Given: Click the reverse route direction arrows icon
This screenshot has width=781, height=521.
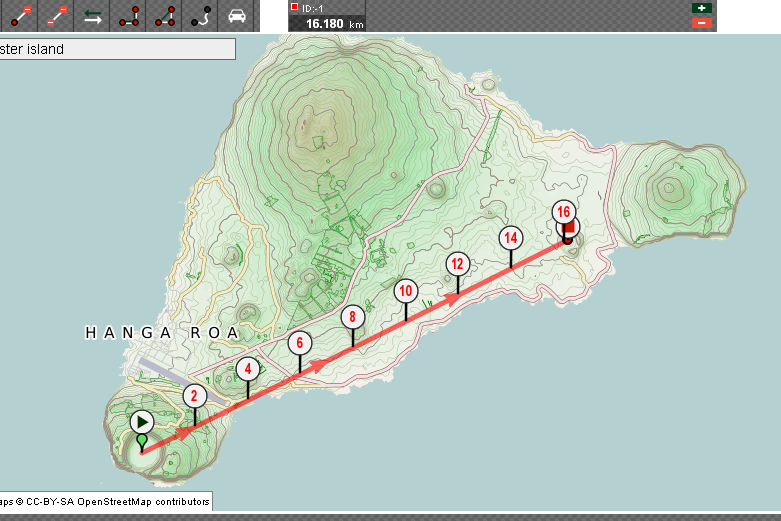Looking at the screenshot, I should click(92, 16).
